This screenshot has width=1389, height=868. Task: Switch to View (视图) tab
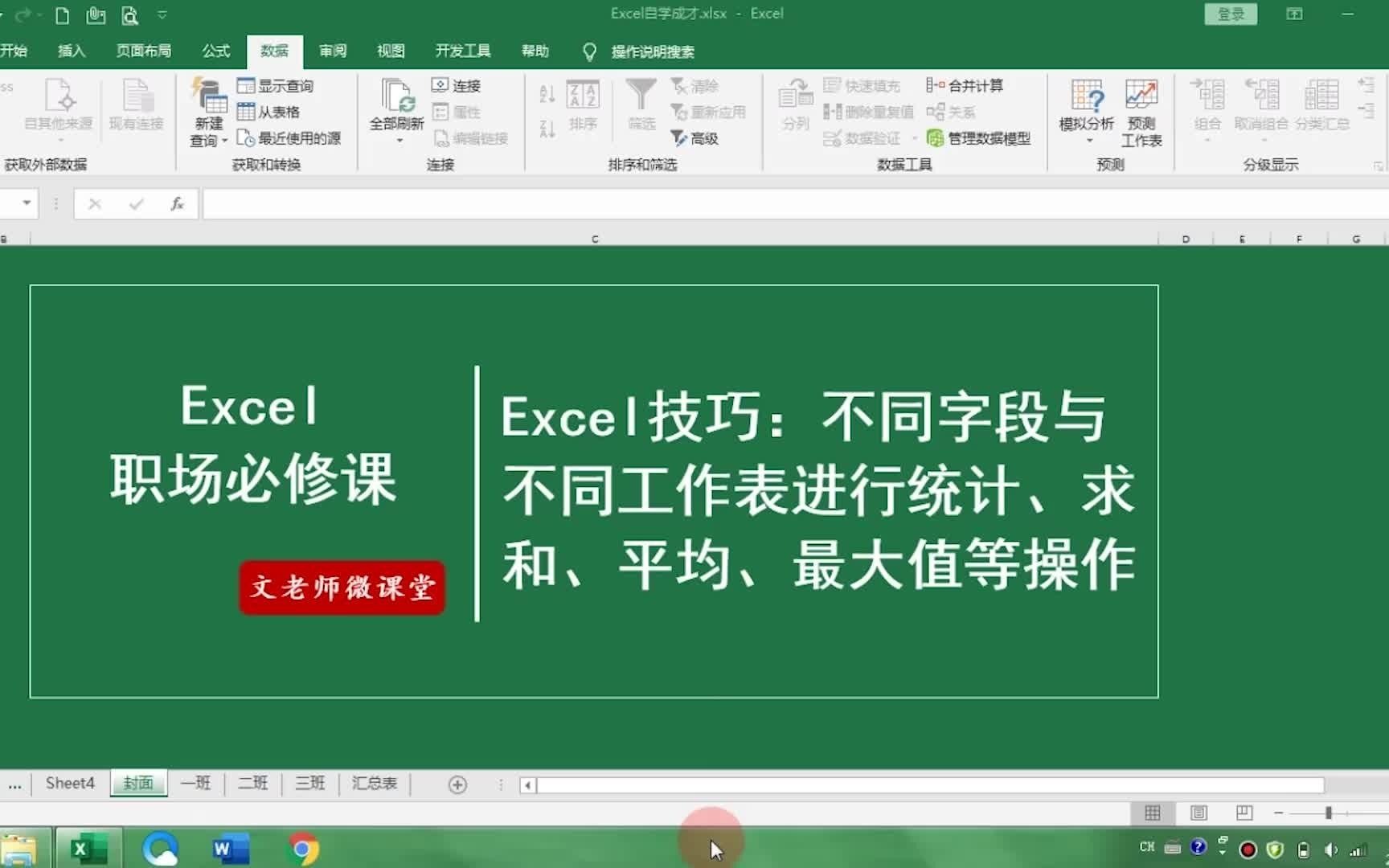[391, 51]
